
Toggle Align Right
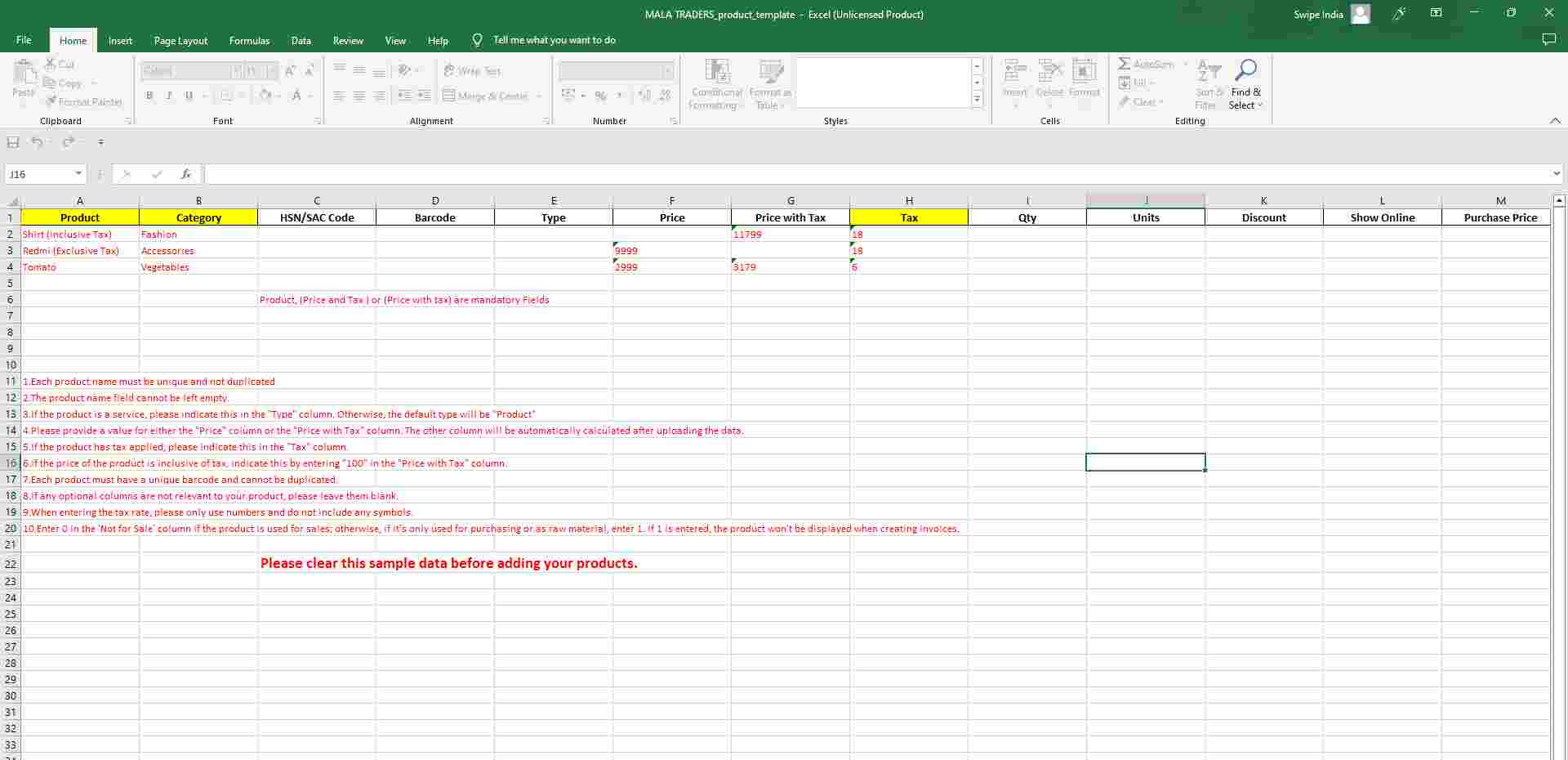379,96
